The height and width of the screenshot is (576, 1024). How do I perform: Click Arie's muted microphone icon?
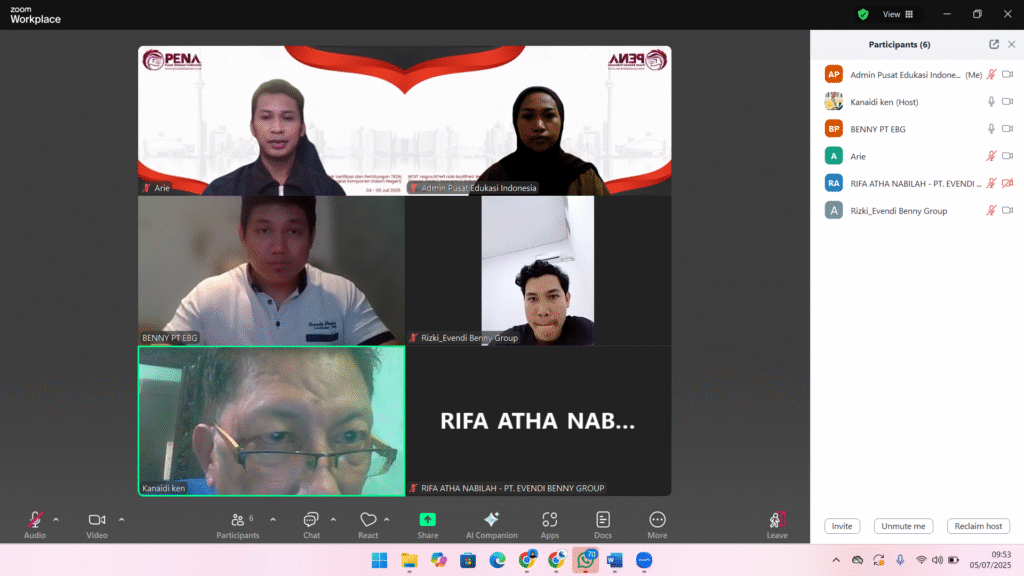click(x=991, y=156)
